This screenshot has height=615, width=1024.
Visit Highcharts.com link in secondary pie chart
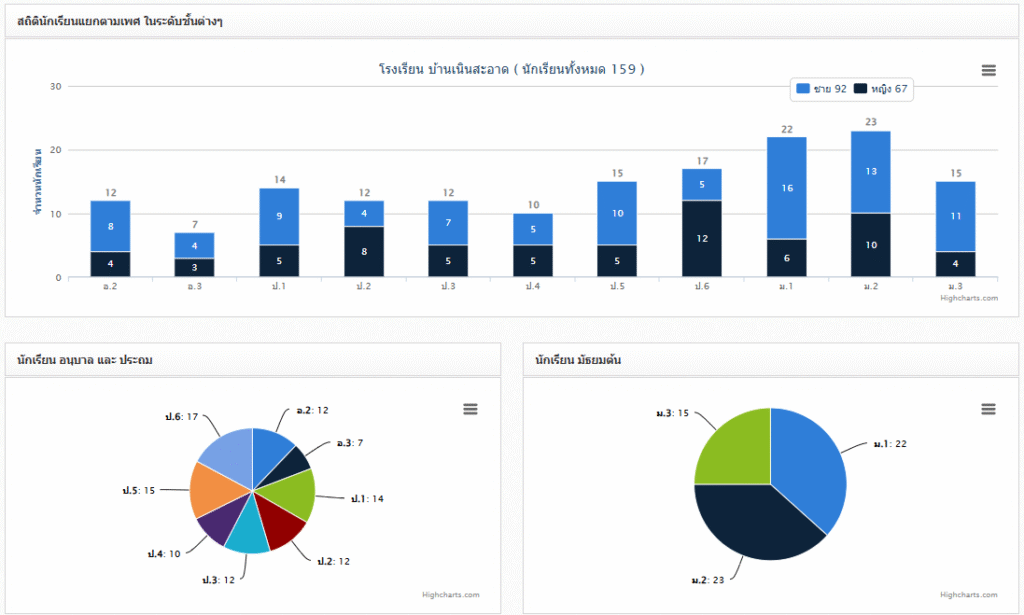click(968, 595)
